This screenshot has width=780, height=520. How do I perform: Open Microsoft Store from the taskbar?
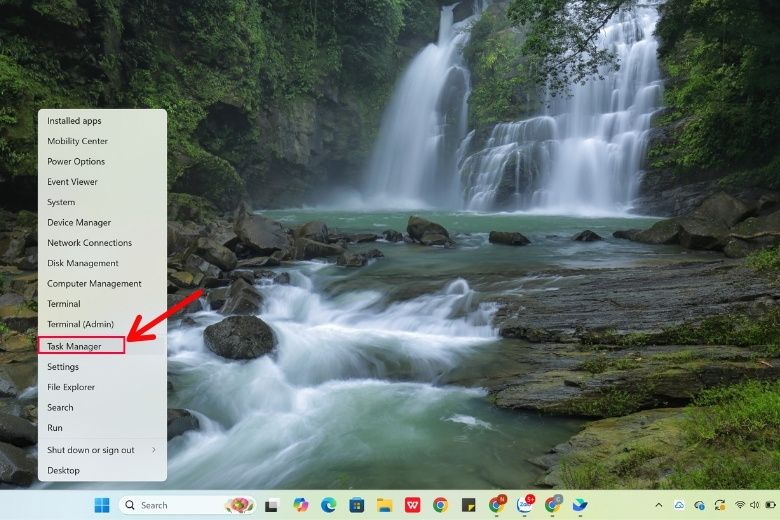pos(356,505)
